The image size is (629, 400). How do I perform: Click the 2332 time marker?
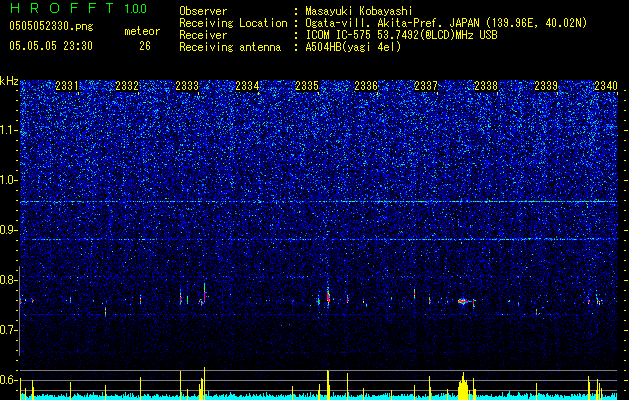(x=127, y=85)
